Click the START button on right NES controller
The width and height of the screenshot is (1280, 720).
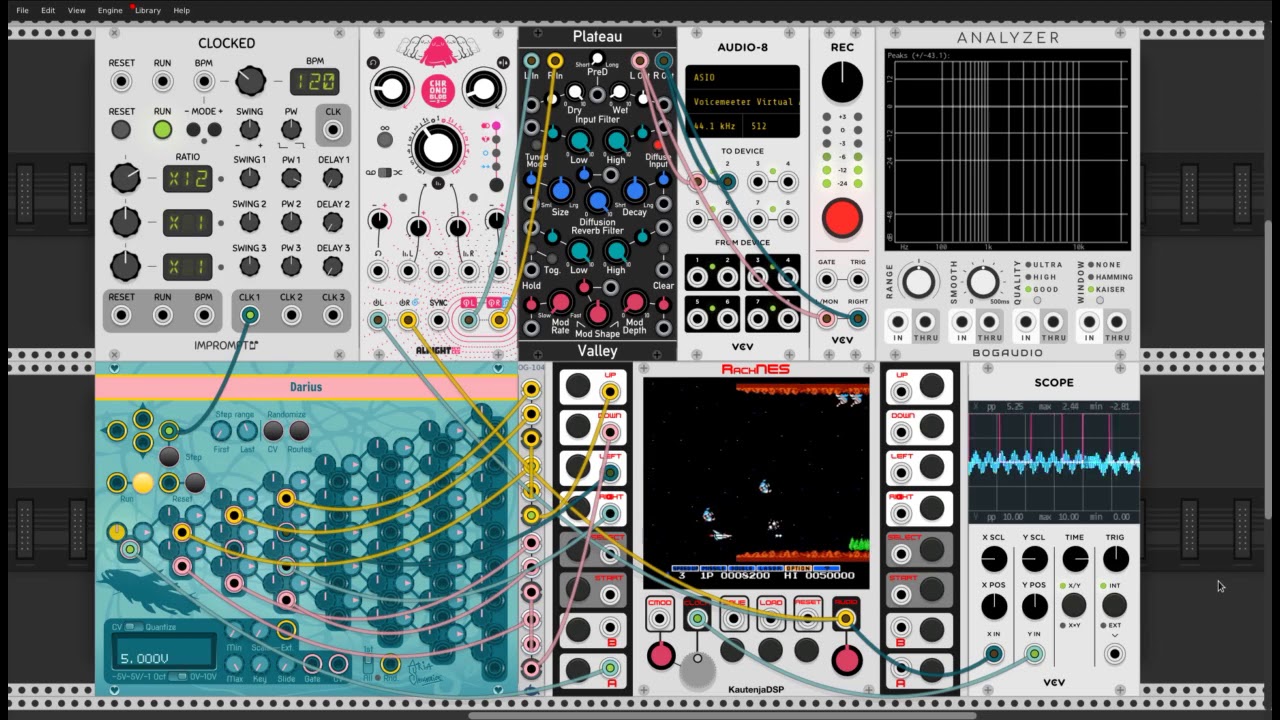[x=932, y=590]
